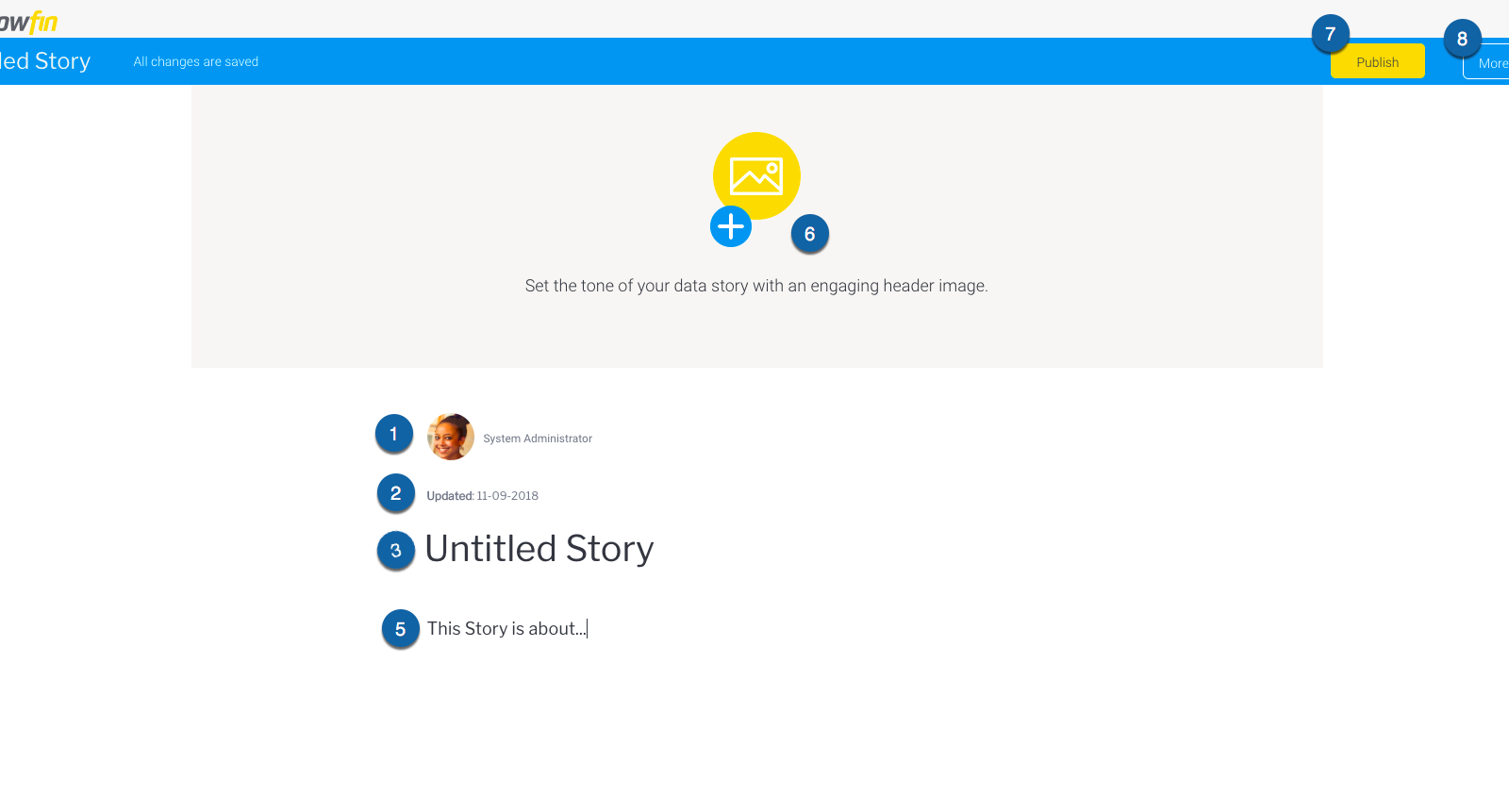Viewport: 1509px width, 812px height.
Task: Click numbered marker 3 badge
Action: pos(396,551)
